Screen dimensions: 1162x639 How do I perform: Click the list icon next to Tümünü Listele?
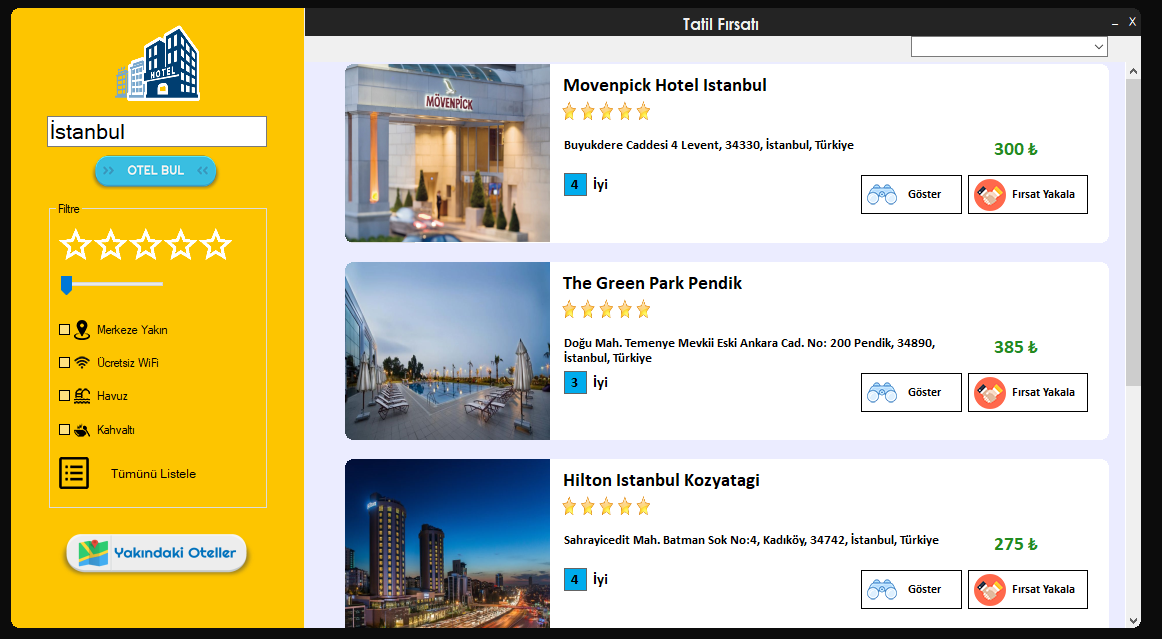[73, 472]
